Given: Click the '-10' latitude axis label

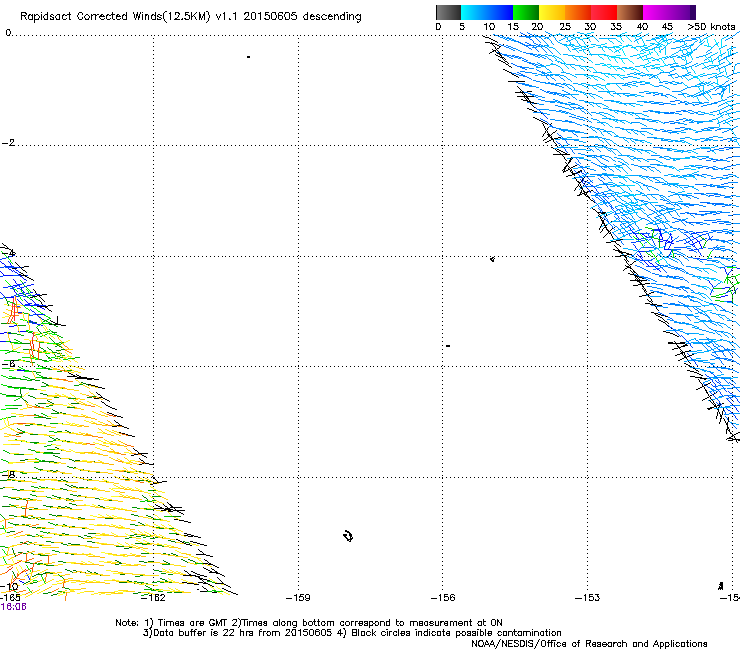Looking at the screenshot, I should [x=10, y=587].
